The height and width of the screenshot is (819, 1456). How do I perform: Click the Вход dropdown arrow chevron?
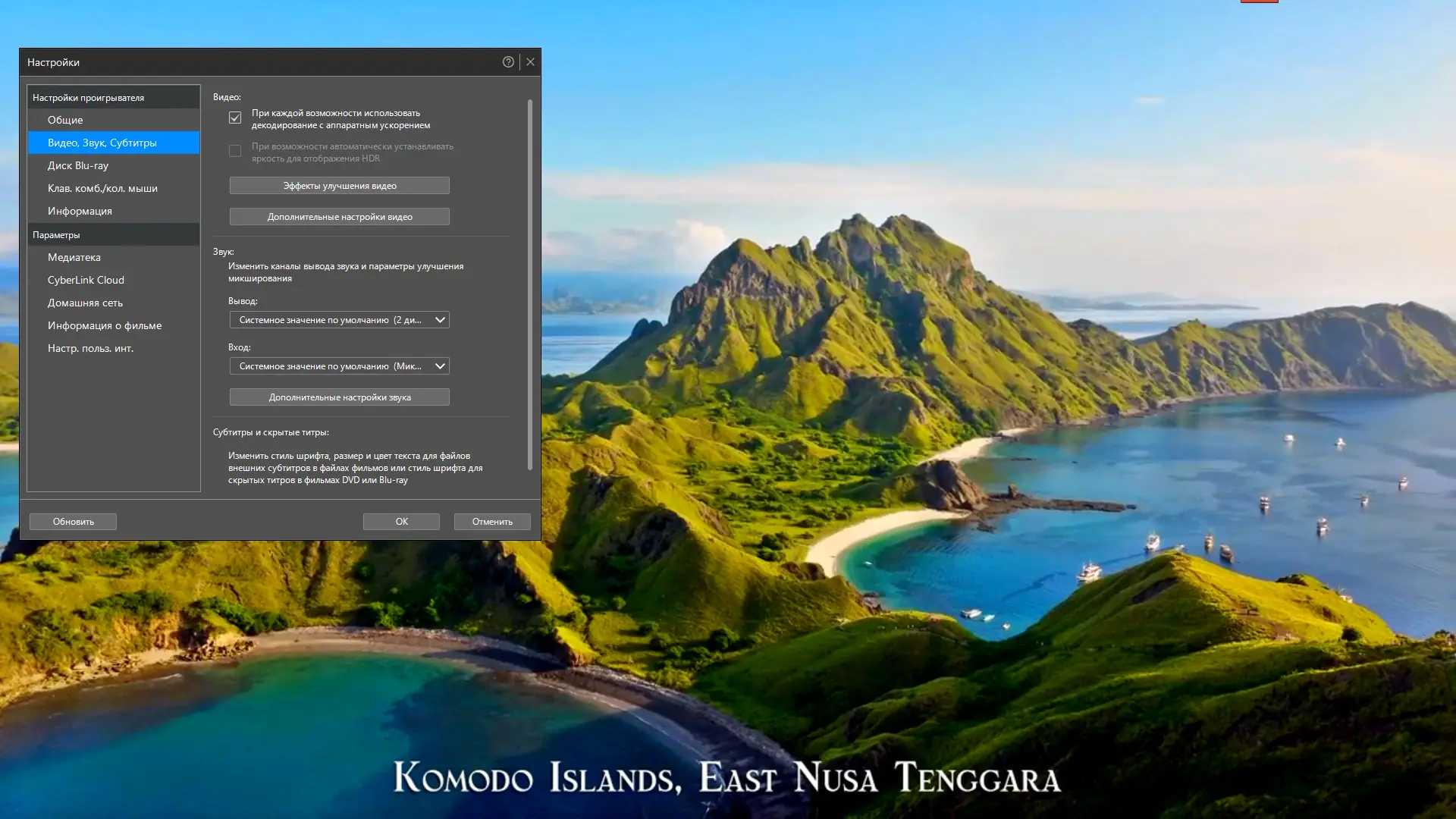[440, 366]
